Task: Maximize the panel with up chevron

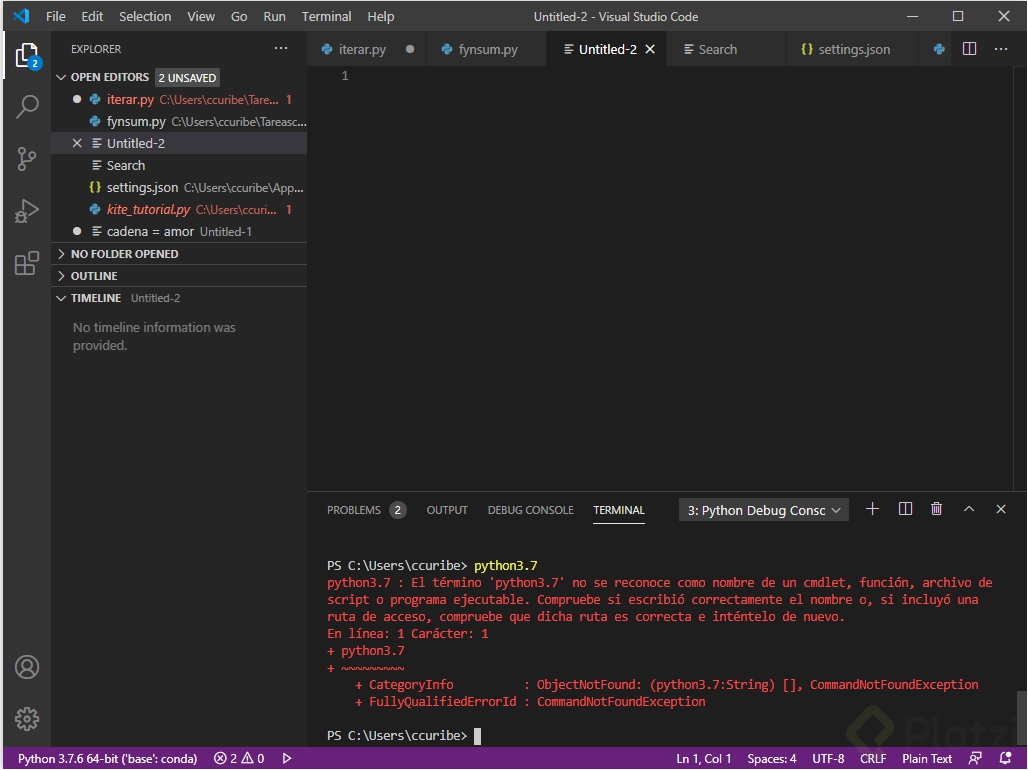Action: click(968, 509)
